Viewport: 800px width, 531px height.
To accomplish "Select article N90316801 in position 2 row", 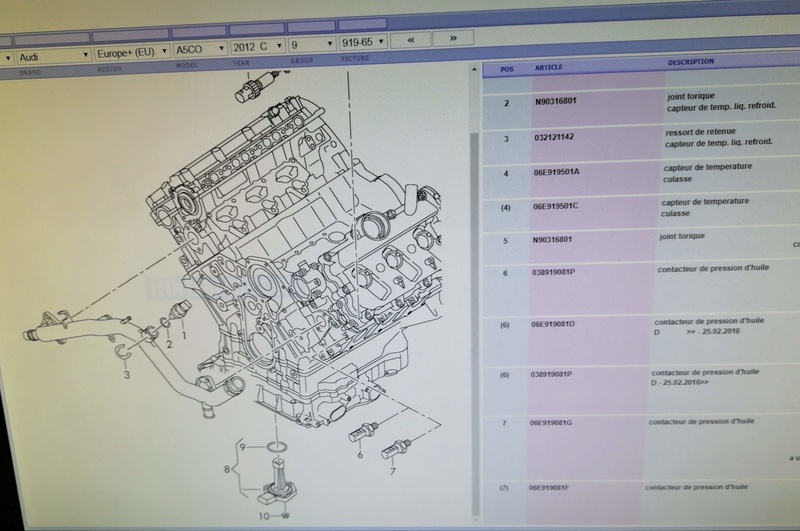I will point(554,102).
